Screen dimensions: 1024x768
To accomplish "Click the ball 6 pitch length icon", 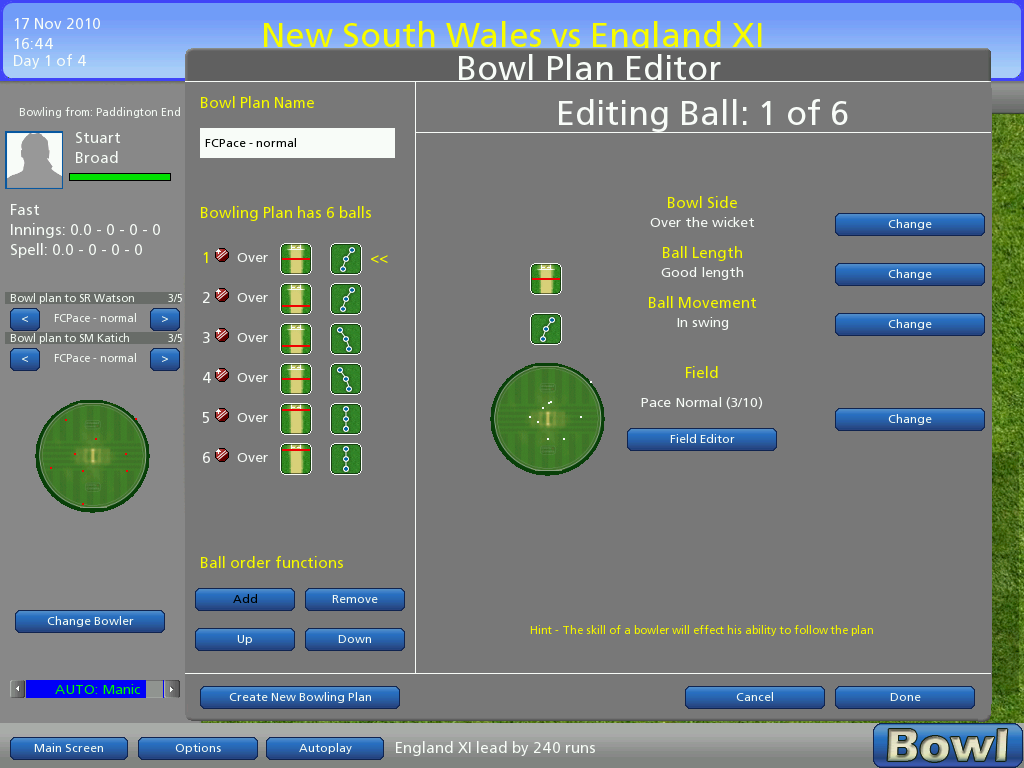I will click(x=296, y=458).
